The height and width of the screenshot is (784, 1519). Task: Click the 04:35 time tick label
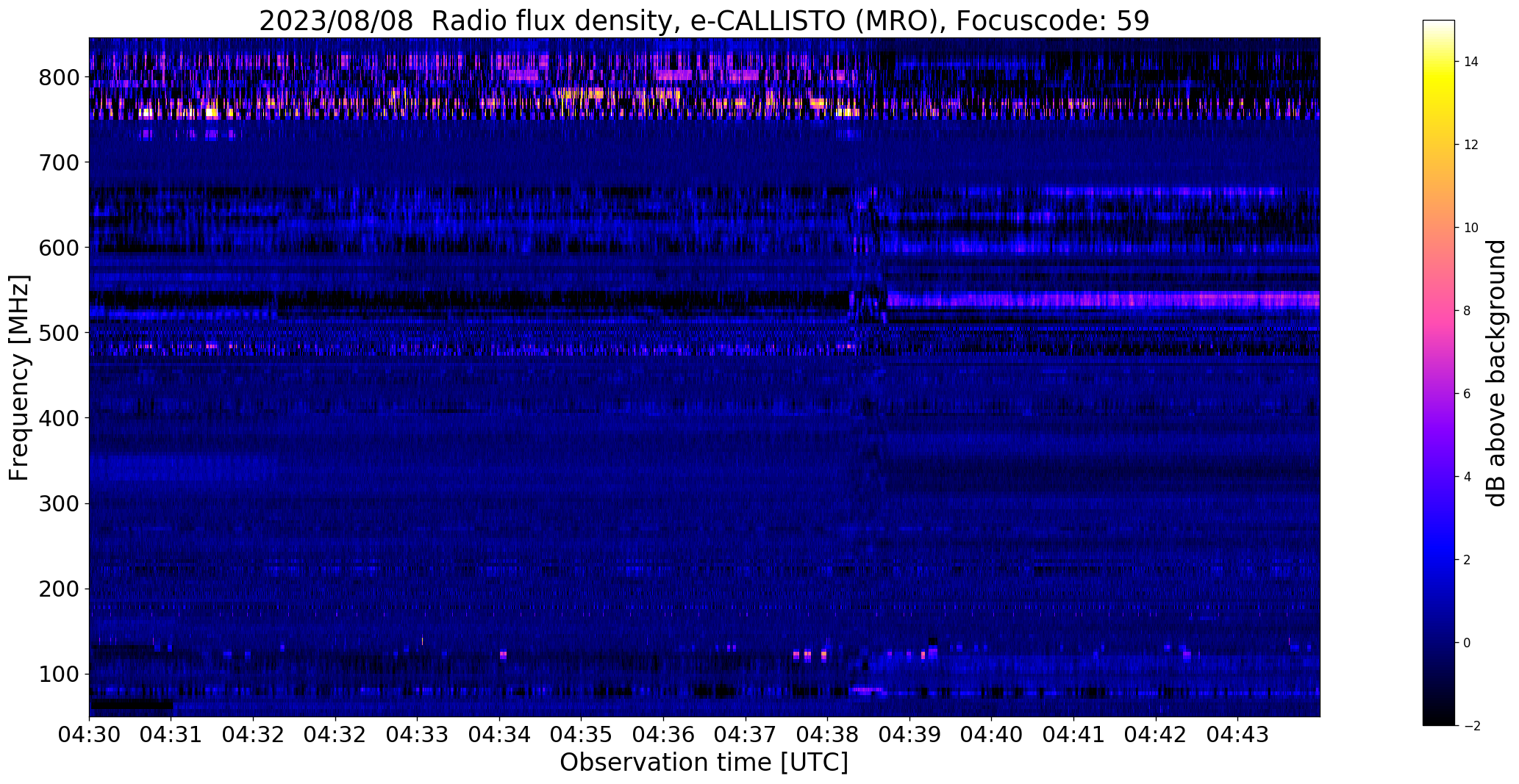(x=582, y=735)
